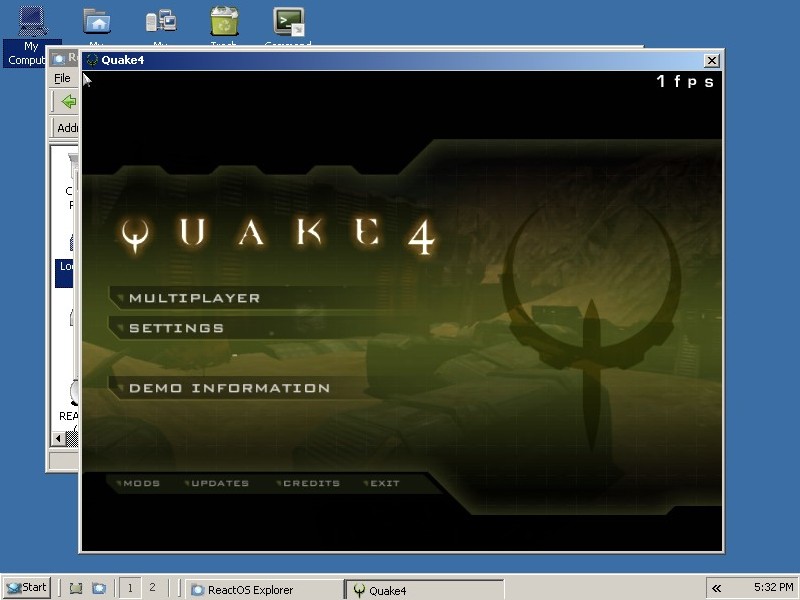
Task: Click the Show Desktop quick launch icon
Action: [76, 588]
